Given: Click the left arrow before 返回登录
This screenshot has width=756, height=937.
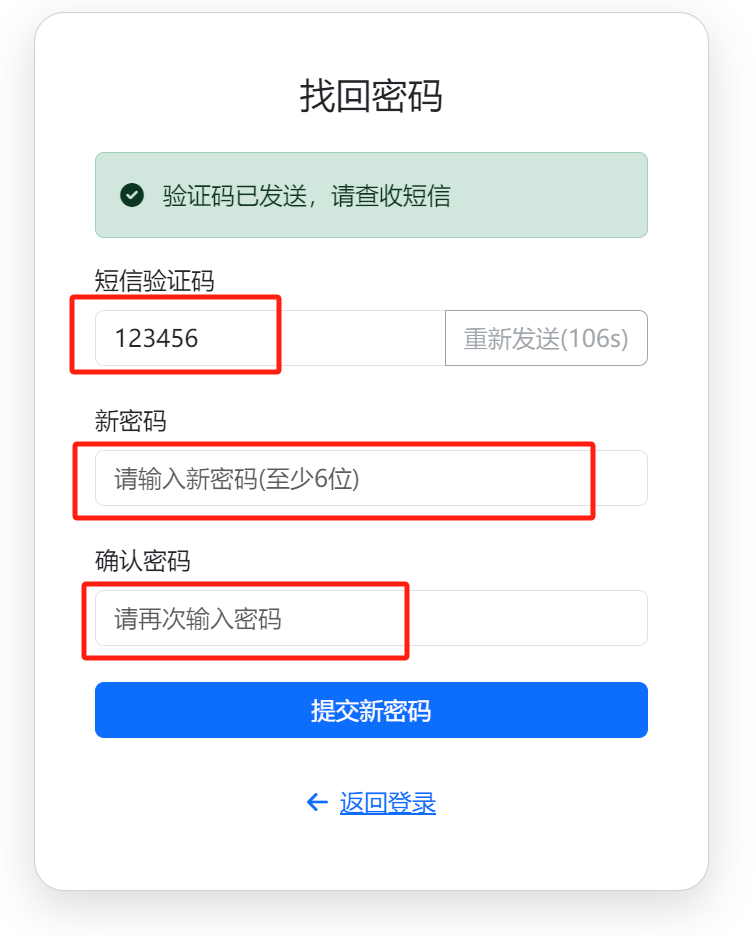Looking at the screenshot, I should 317,802.
